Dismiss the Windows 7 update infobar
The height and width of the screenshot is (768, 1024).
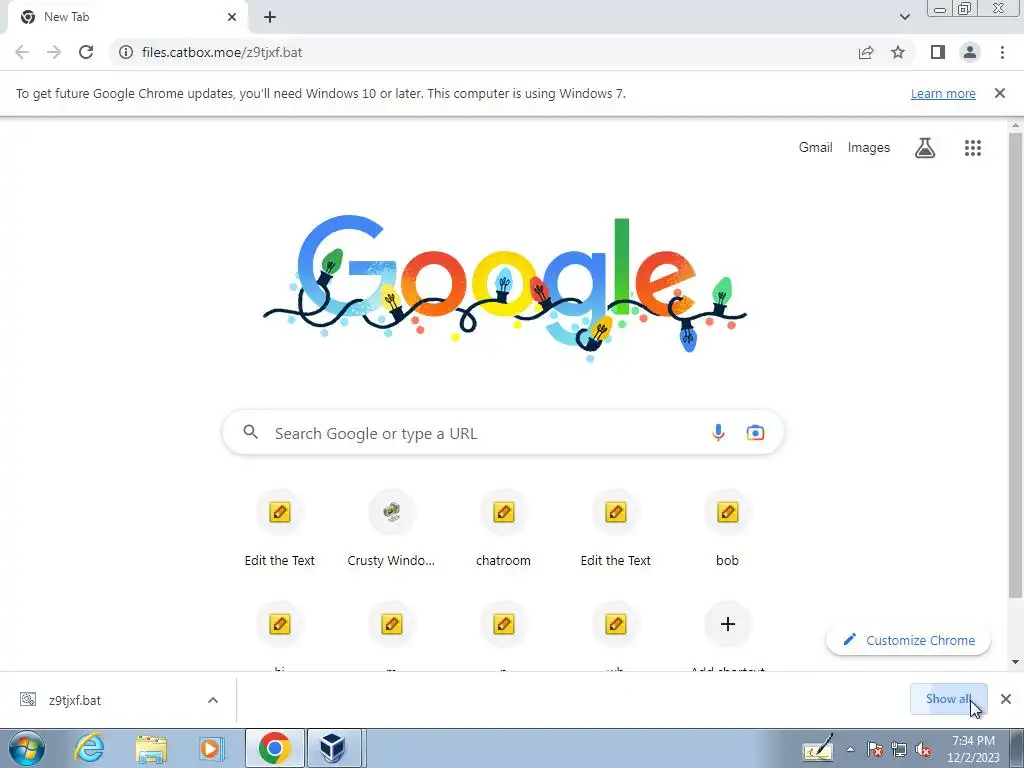1000,93
